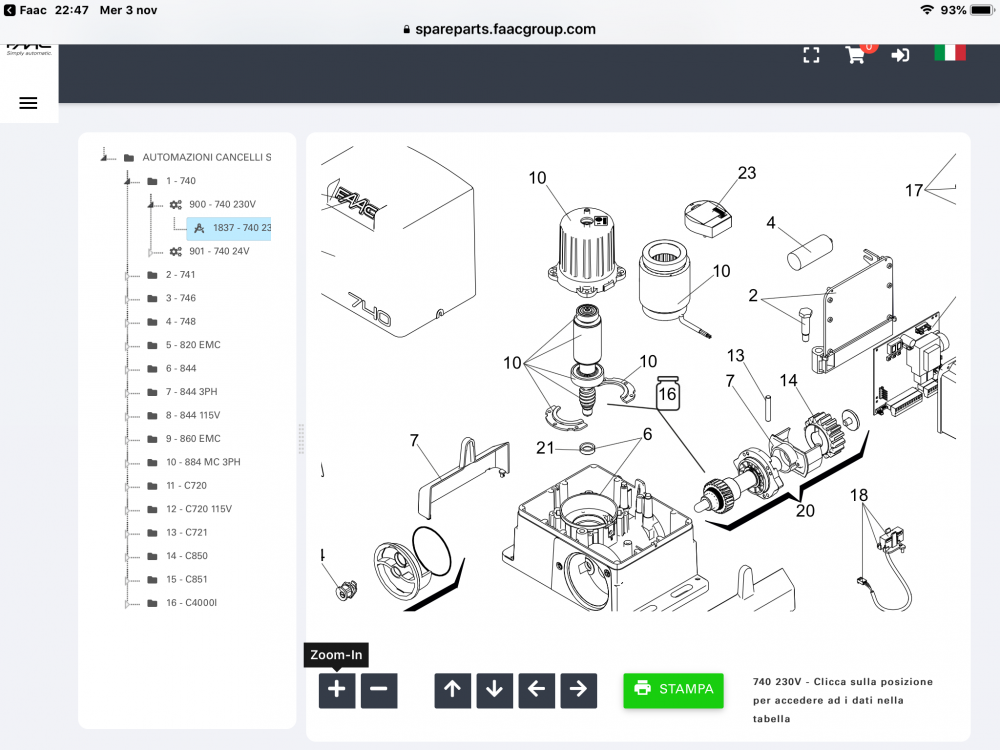This screenshot has width=1000, height=750.
Task: Pan the diagram left
Action: coord(536,689)
